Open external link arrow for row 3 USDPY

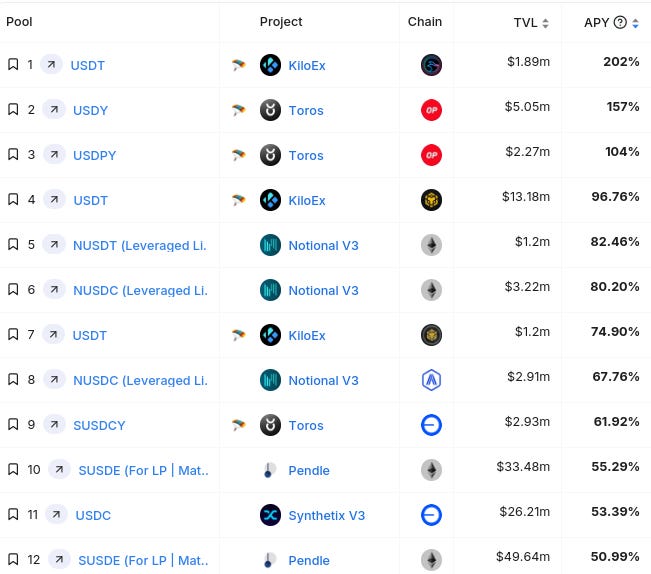pyautogui.click(x=54, y=155)
